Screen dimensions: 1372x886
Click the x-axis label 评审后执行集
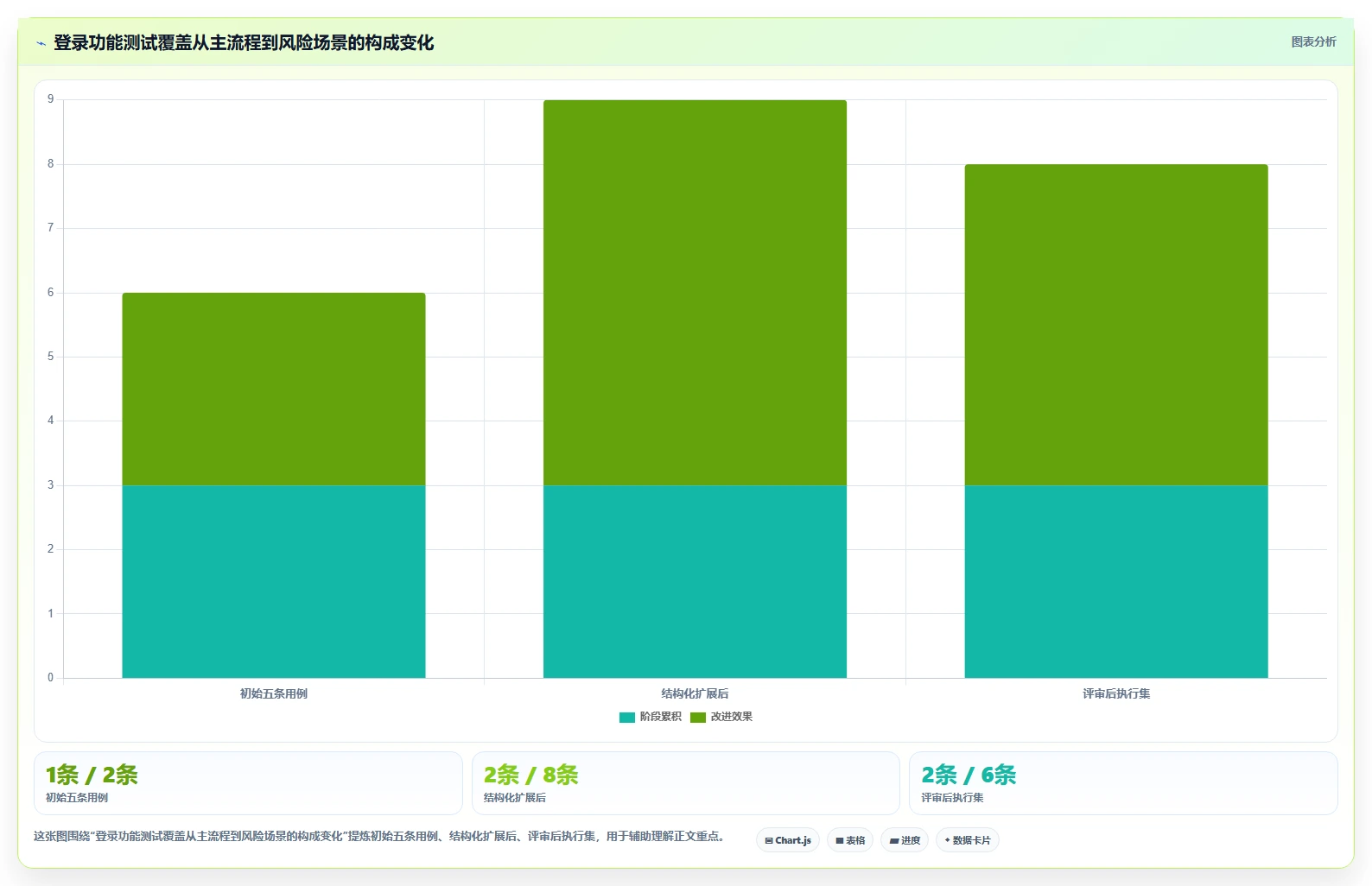coord(1116,693)
